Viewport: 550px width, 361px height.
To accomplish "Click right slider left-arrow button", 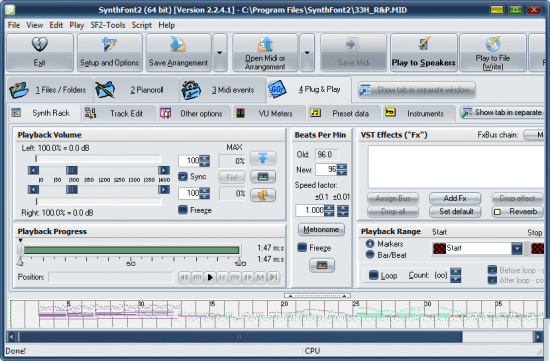I will click(x=34, y=189).
